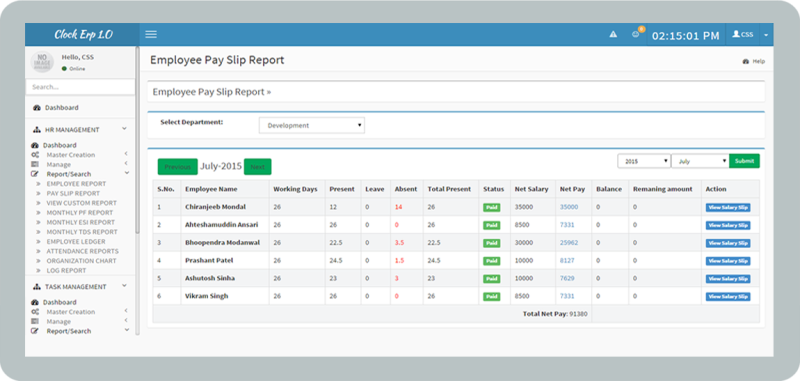Viewport: 800px width, 381px height.
Task: Click Total Net Pay 91380 text
Action: tap(555, 314)
